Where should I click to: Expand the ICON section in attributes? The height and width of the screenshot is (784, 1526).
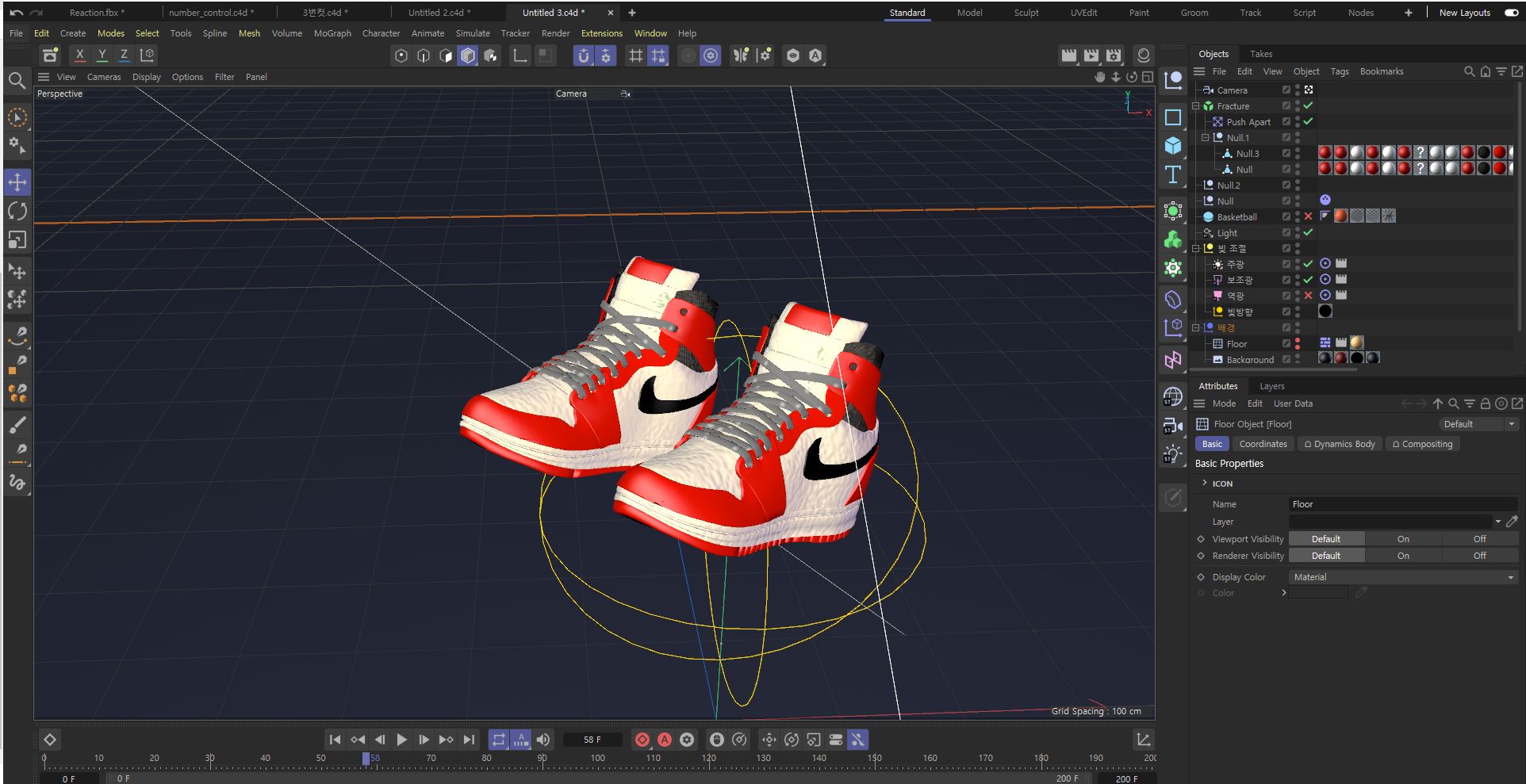coord(1205,483)
